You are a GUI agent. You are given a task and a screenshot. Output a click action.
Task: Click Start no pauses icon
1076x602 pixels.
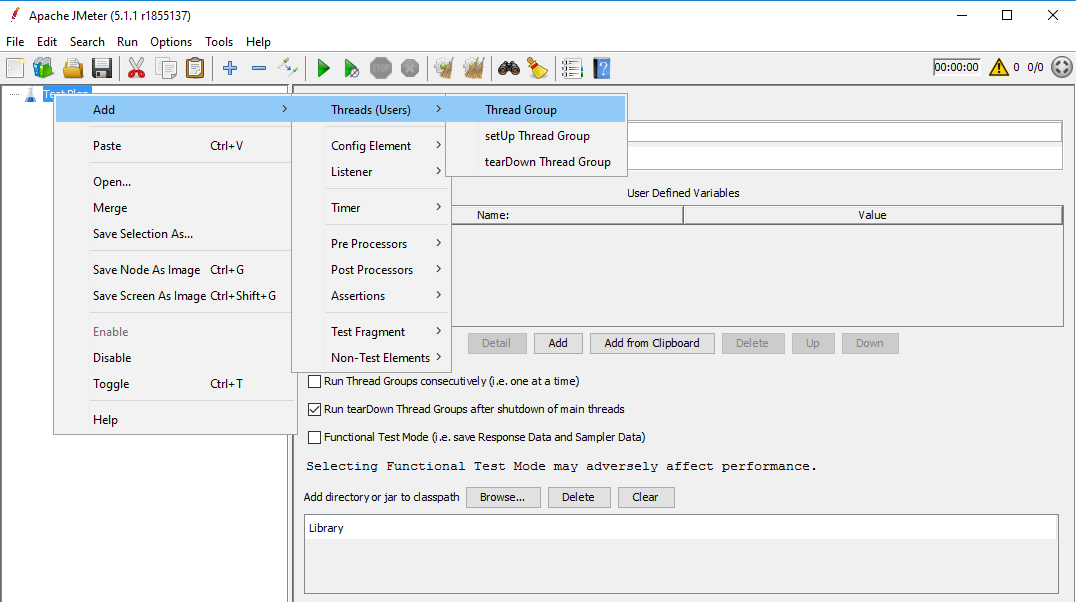351,68
